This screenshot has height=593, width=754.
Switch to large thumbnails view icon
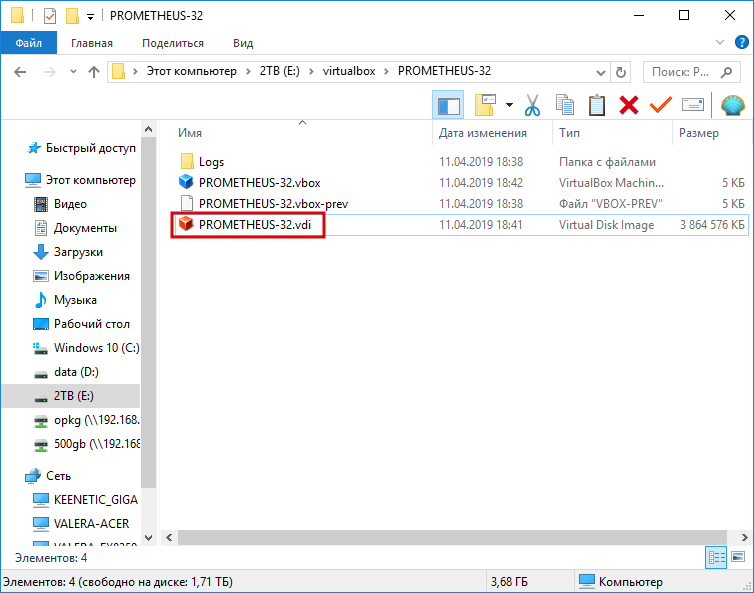pyautogui.click(x=738, y=557)
